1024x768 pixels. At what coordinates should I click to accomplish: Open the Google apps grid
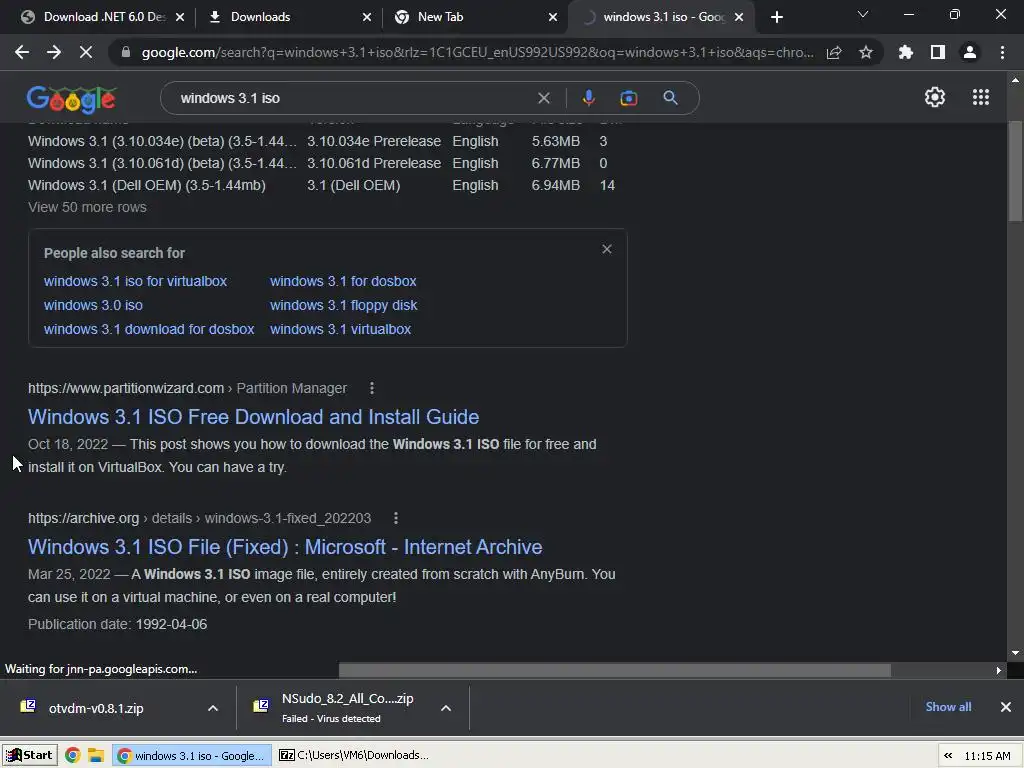coord(981,97)
